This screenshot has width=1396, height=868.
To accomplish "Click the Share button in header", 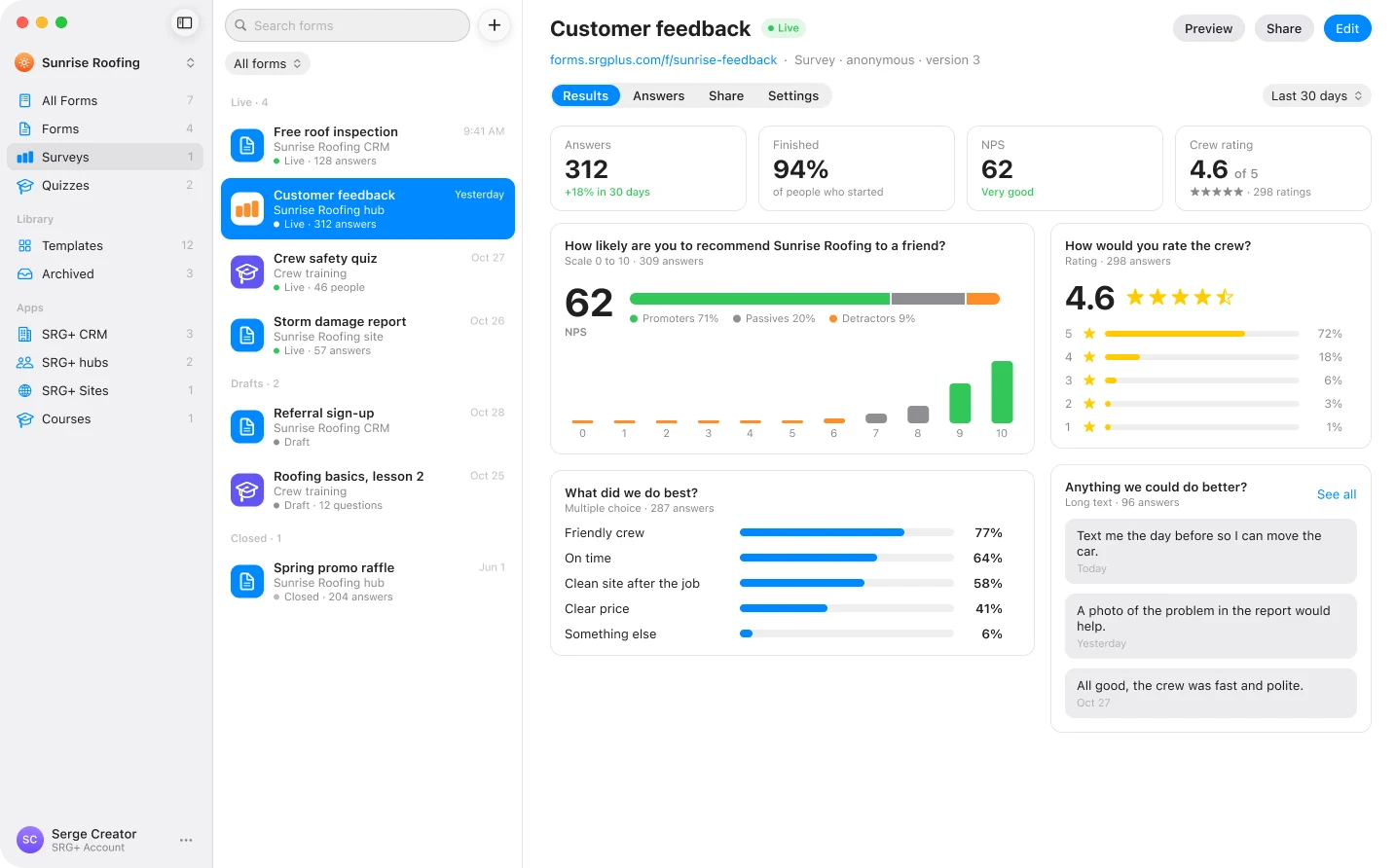I will (x=1284, y=28).
